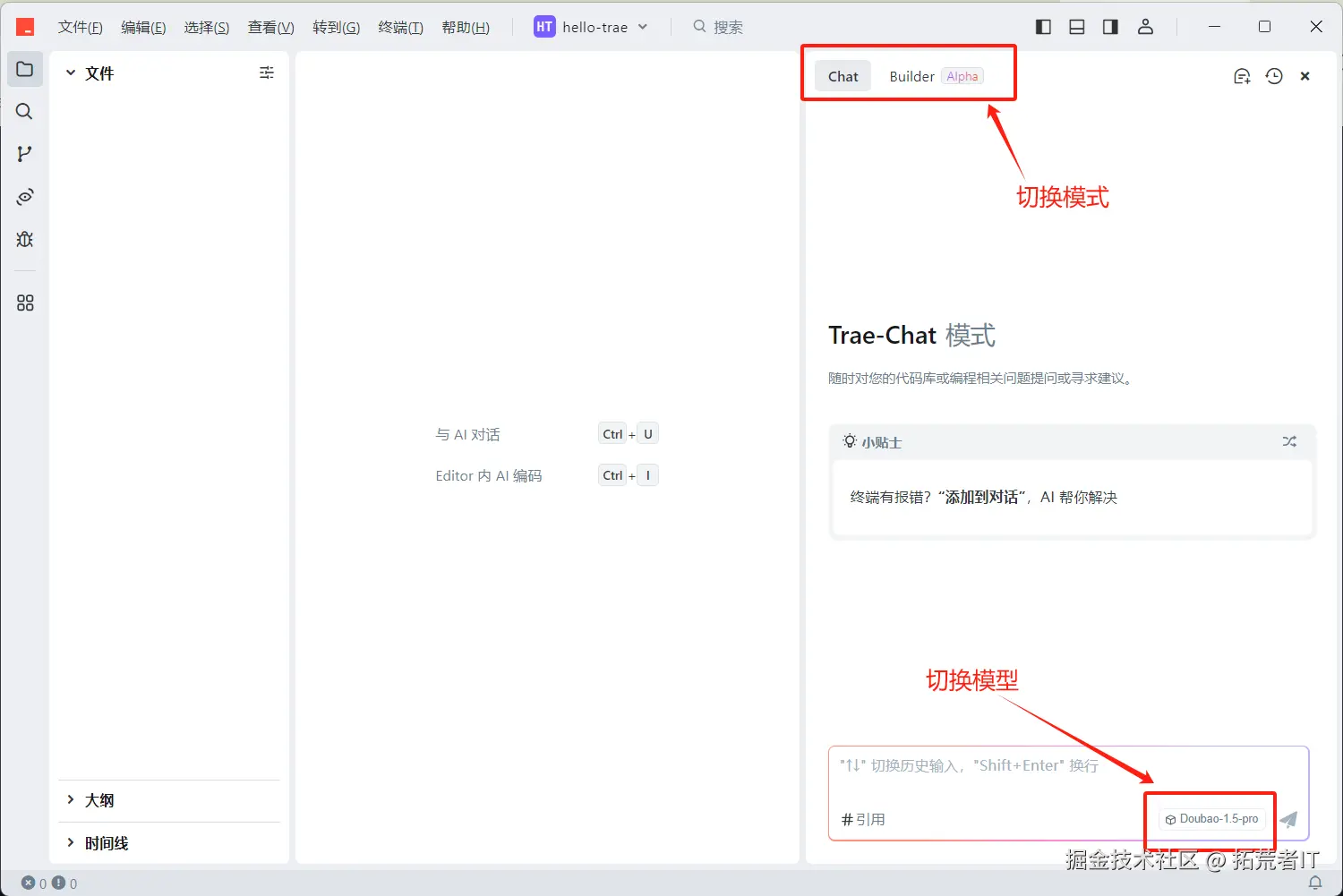Click the lightbulb tips icon
Screen dimensions: 1343x896
tap(850, 441)
